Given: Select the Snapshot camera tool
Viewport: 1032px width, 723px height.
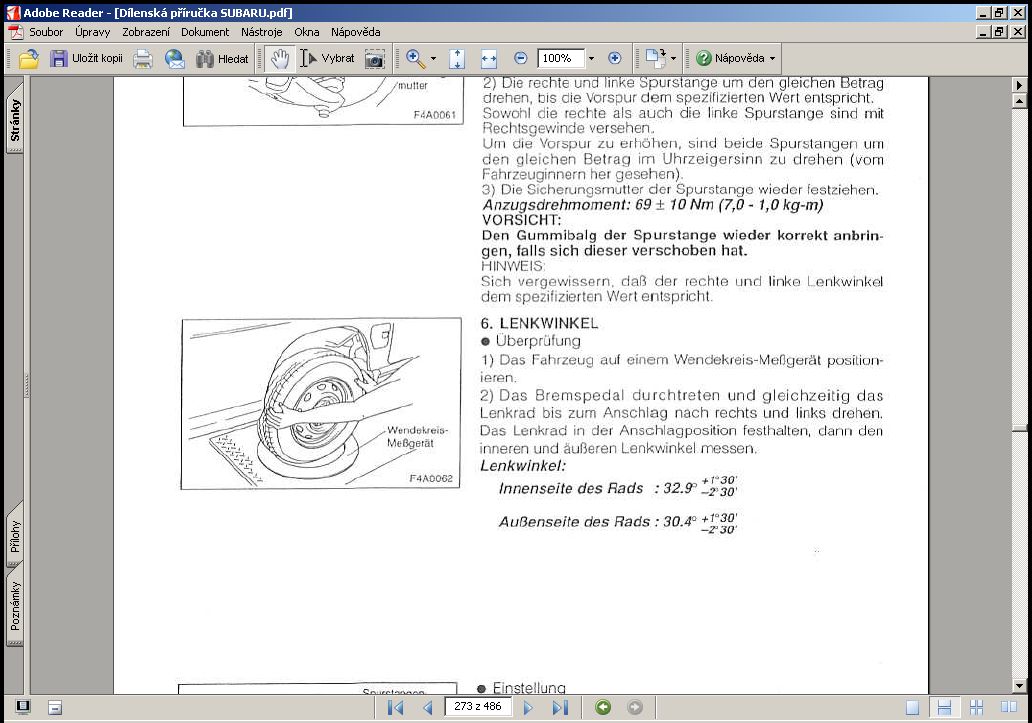Looking at the screenshot, I should point(374,59).
